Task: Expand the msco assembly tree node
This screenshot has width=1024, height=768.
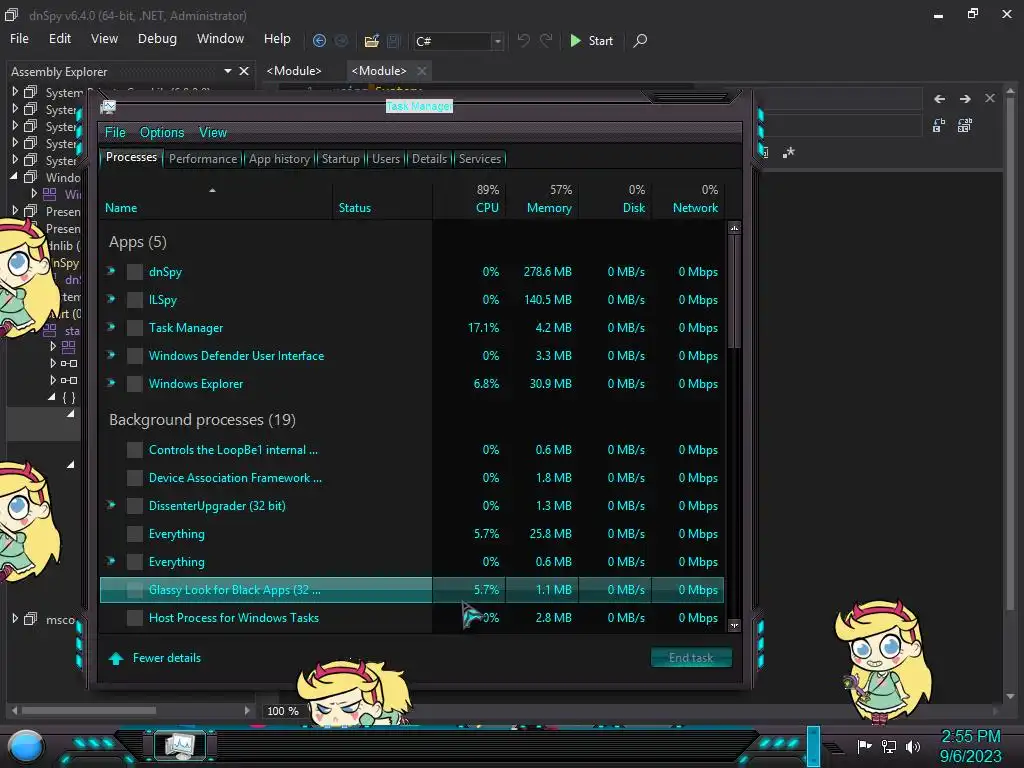Action: coord(14,618)
